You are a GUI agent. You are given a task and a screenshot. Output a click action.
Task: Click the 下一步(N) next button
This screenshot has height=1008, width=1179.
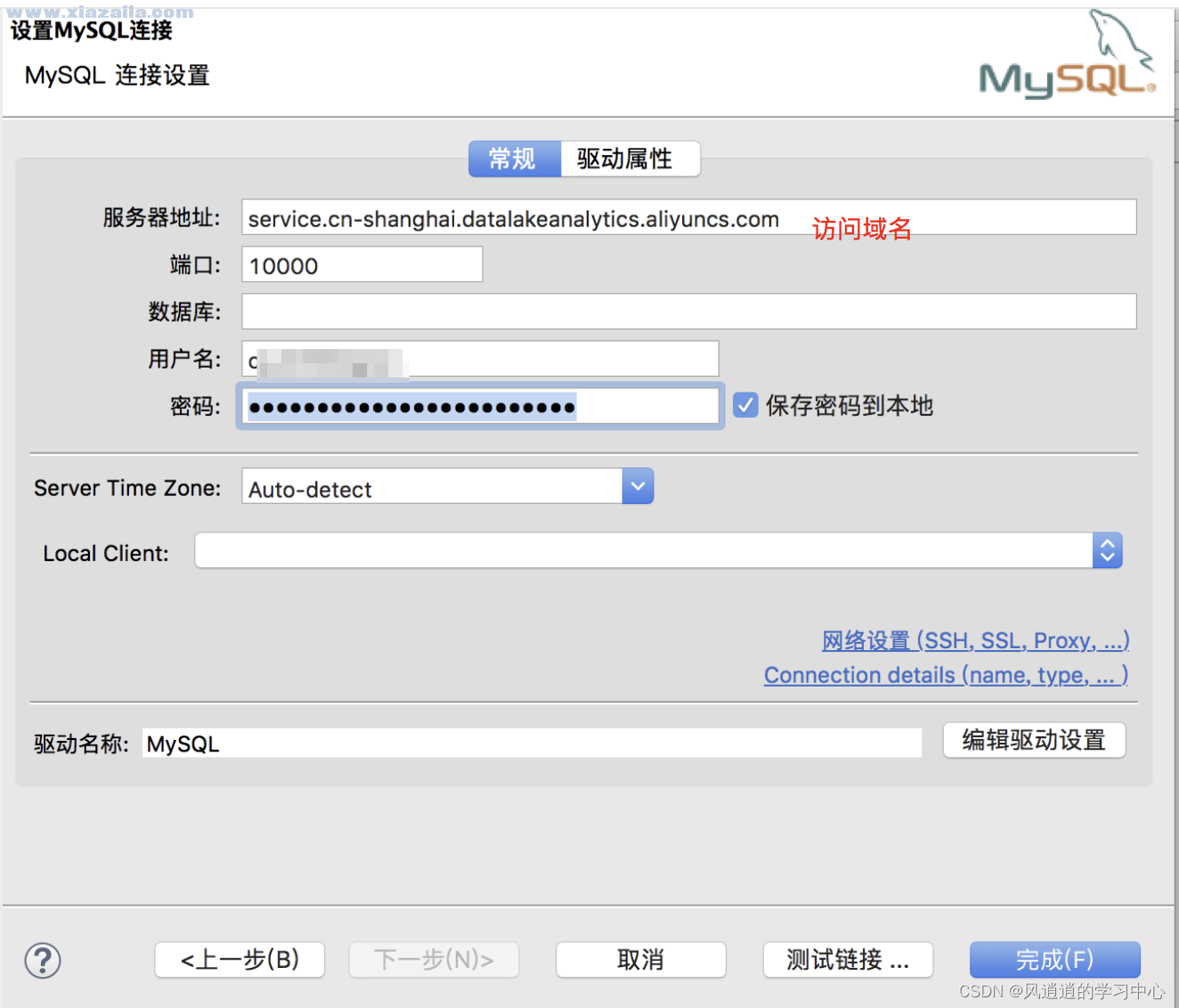(x=434, y=960)
